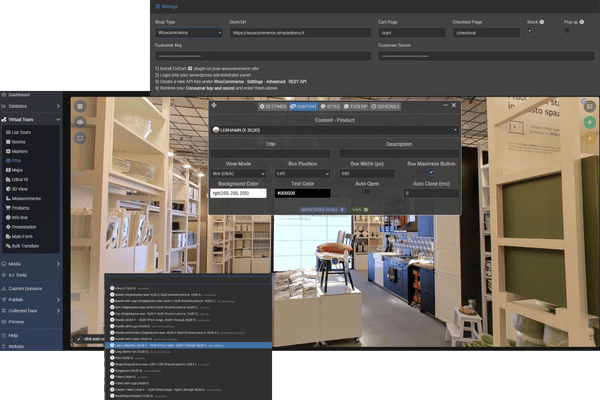The height and width of the screenshot is (400, 600).
Task: Select the POIs sidebar icon
Action: coord(8,160)
